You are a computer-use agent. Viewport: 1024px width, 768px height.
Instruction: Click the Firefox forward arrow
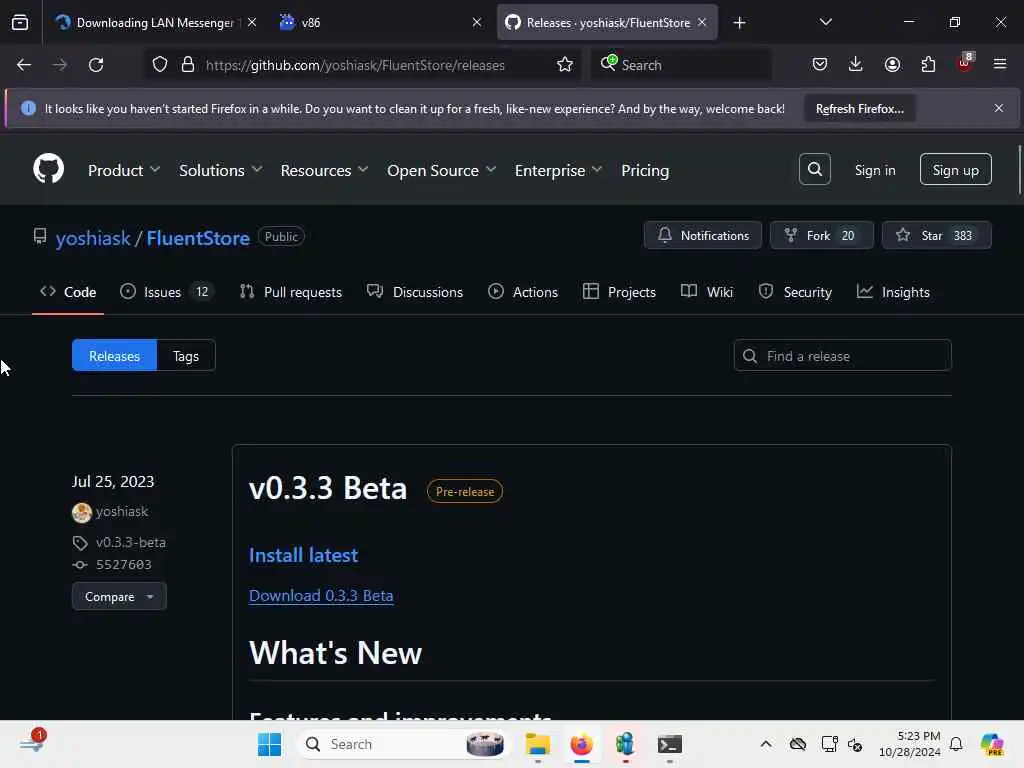point(59,65)
